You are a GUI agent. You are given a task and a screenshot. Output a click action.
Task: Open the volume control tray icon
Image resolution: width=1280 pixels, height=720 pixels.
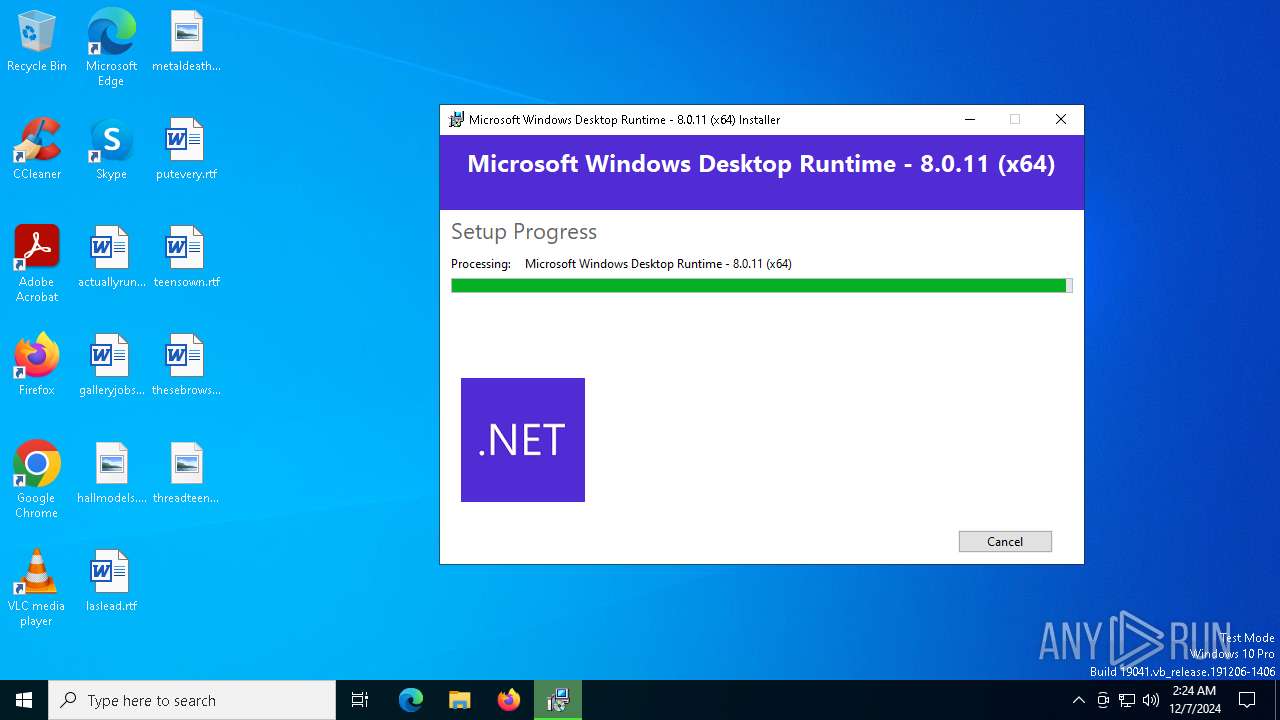tap(1151, 700)
